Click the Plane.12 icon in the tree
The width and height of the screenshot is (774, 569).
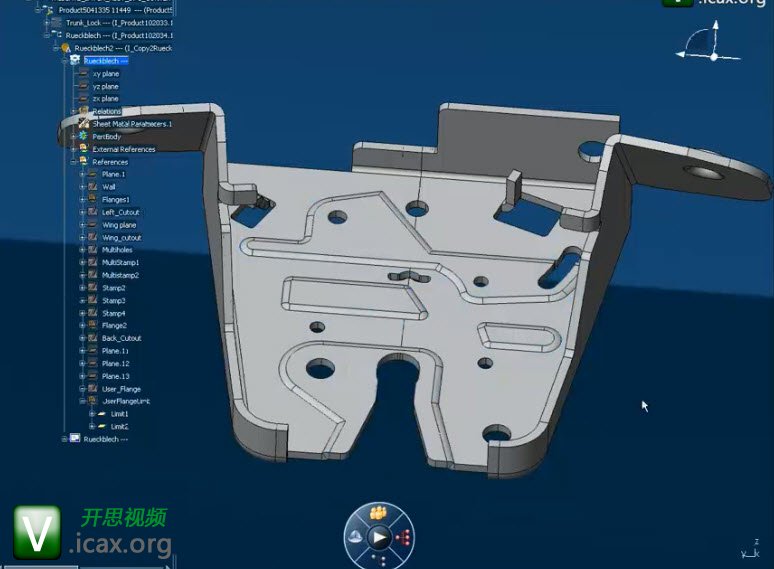(92, 363)
